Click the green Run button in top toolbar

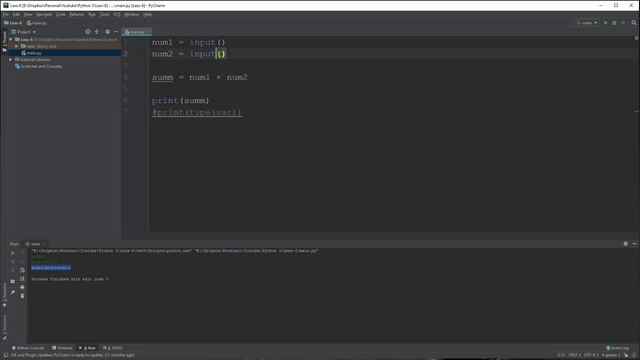605,23
